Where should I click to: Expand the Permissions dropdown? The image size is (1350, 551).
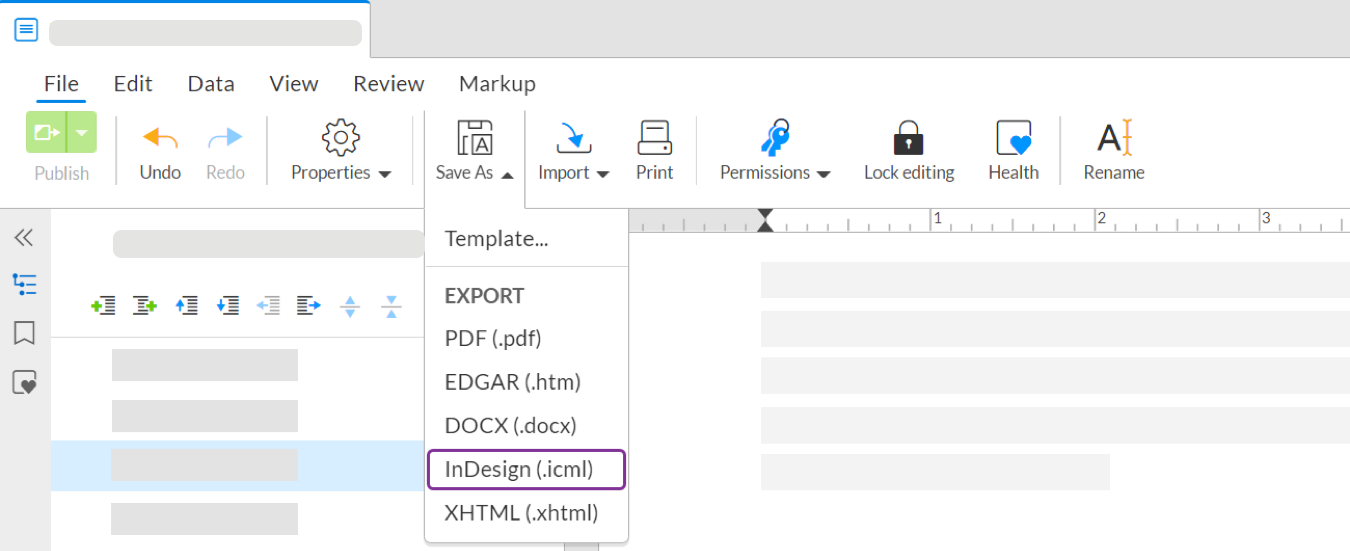click(775, 172)
